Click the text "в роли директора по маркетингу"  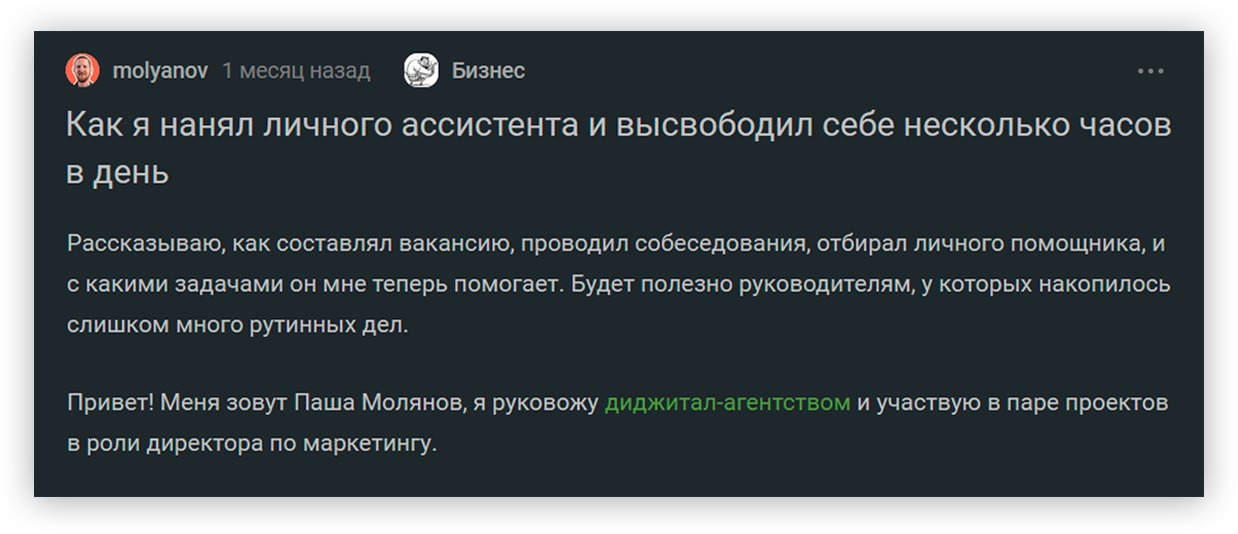[252, 443]
